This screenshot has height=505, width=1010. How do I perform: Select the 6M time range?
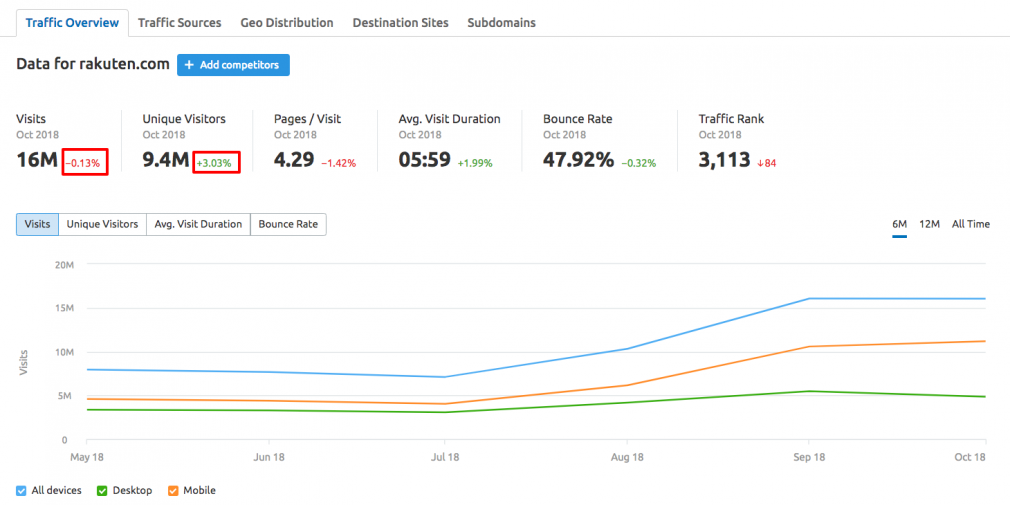pos(900,224)
